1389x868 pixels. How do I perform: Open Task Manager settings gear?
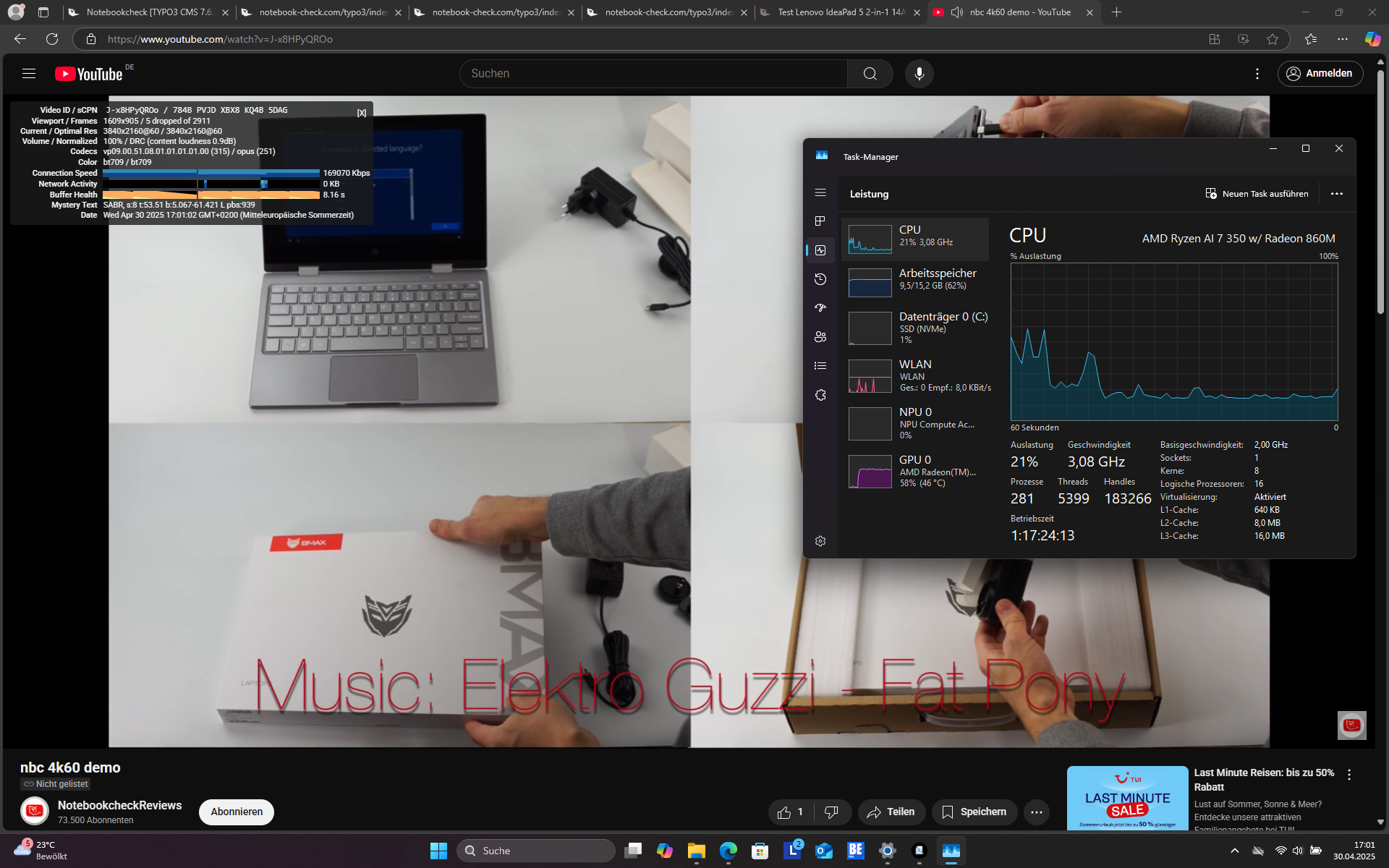tap(820, 541)
